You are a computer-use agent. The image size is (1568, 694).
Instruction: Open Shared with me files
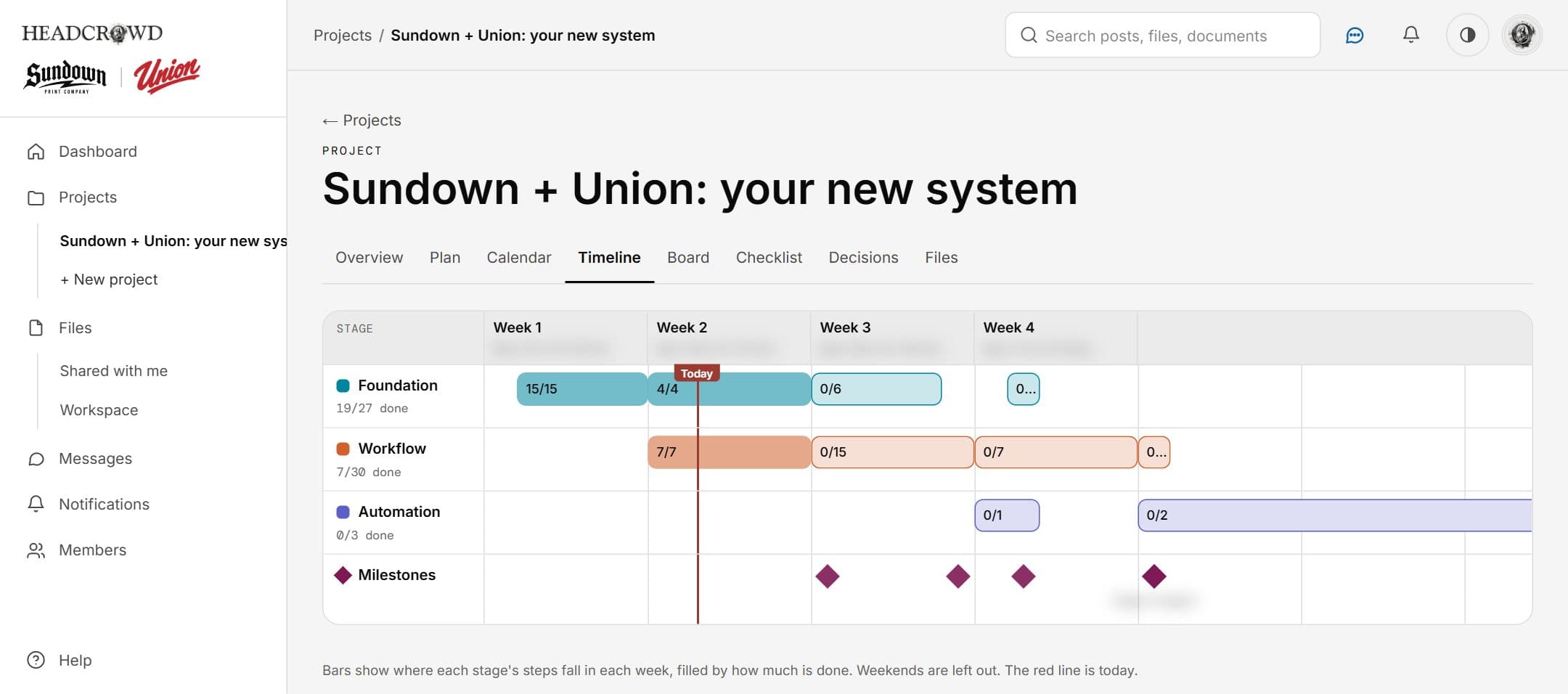tap(114, 371)
